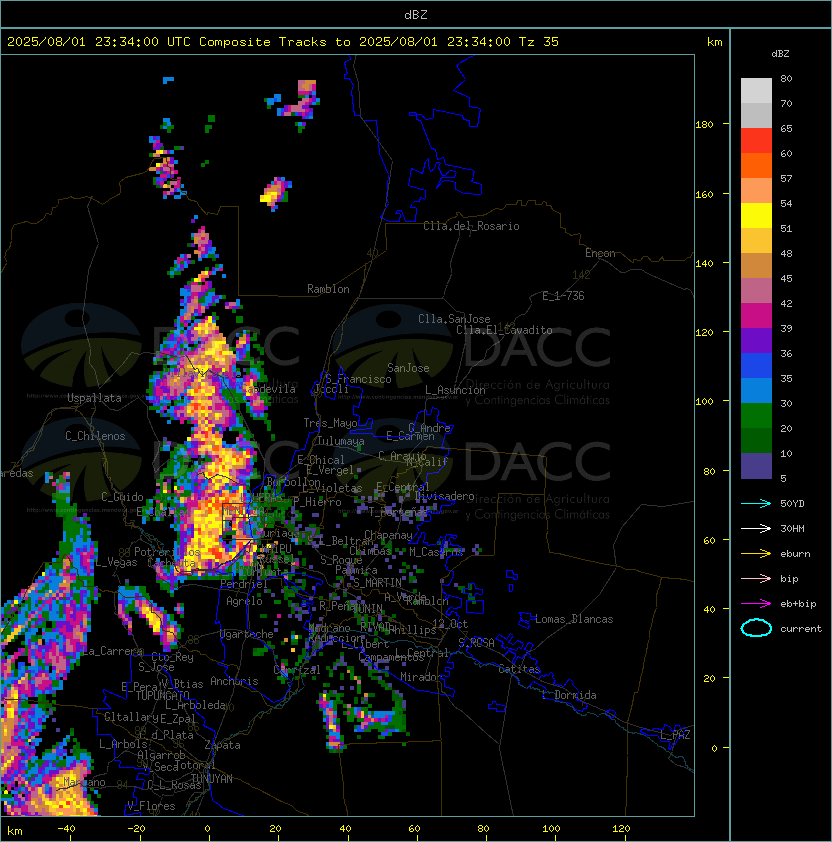Click the Potrerillos map label
The width and height of the screenshot is (832, 842).
coord(167,552)
